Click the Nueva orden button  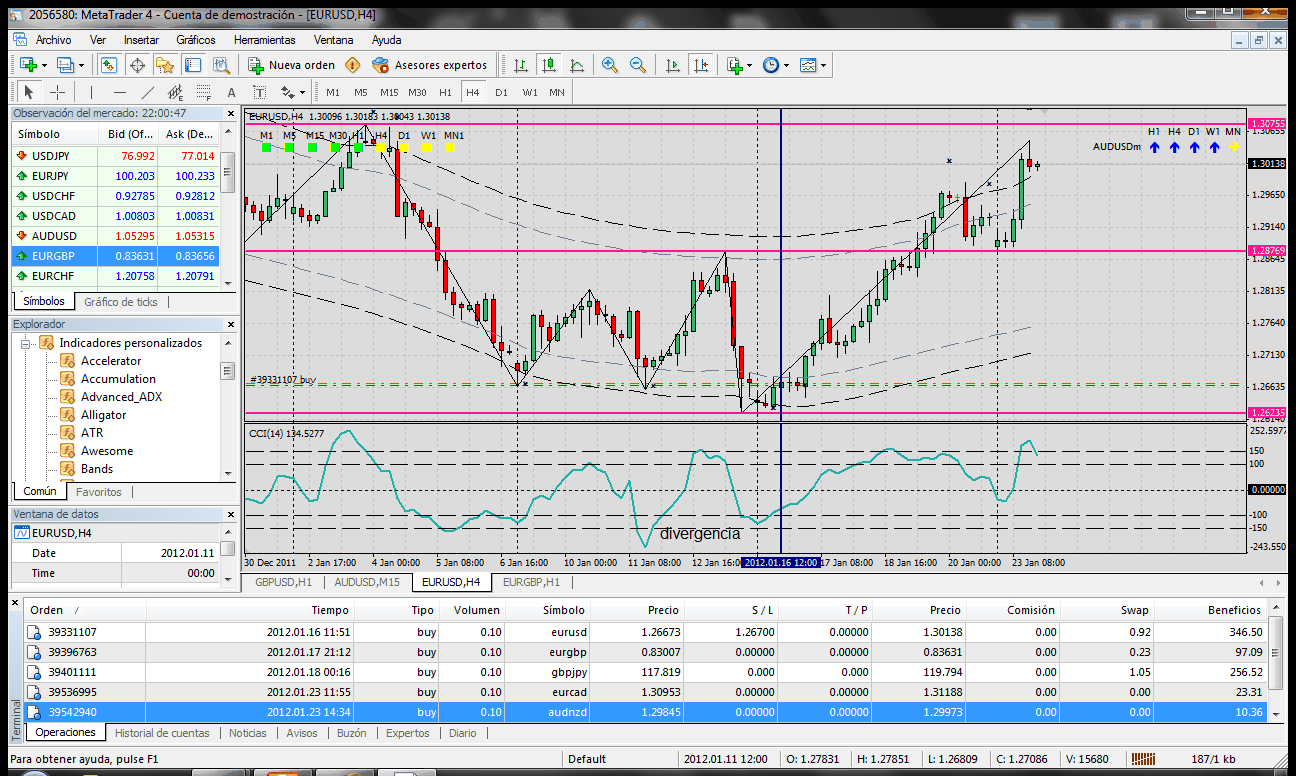292,65
